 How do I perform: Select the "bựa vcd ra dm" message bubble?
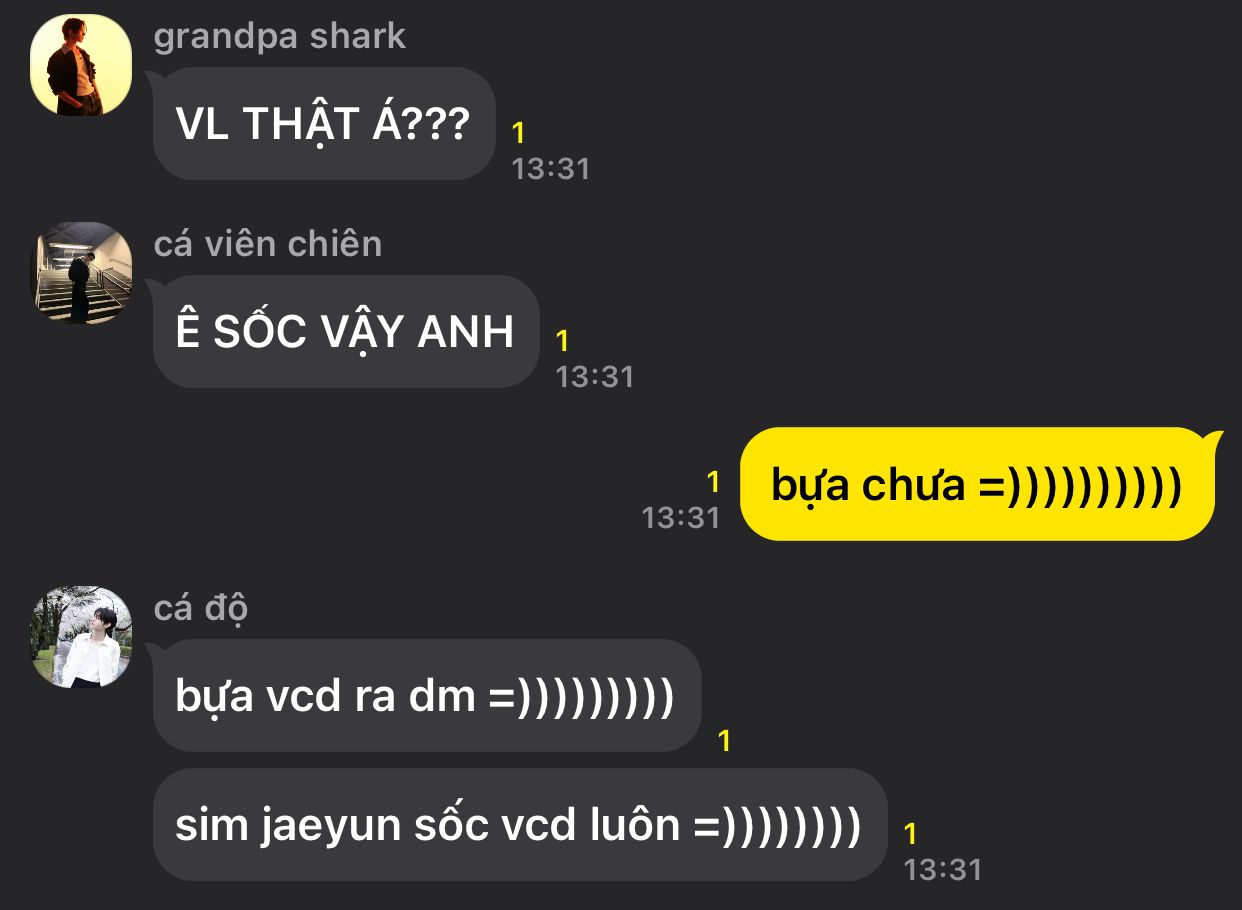coord(427,695)
